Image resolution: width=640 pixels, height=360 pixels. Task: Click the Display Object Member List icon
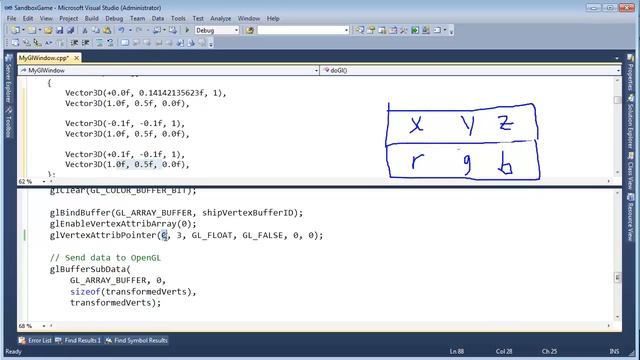tap(15, 42)
